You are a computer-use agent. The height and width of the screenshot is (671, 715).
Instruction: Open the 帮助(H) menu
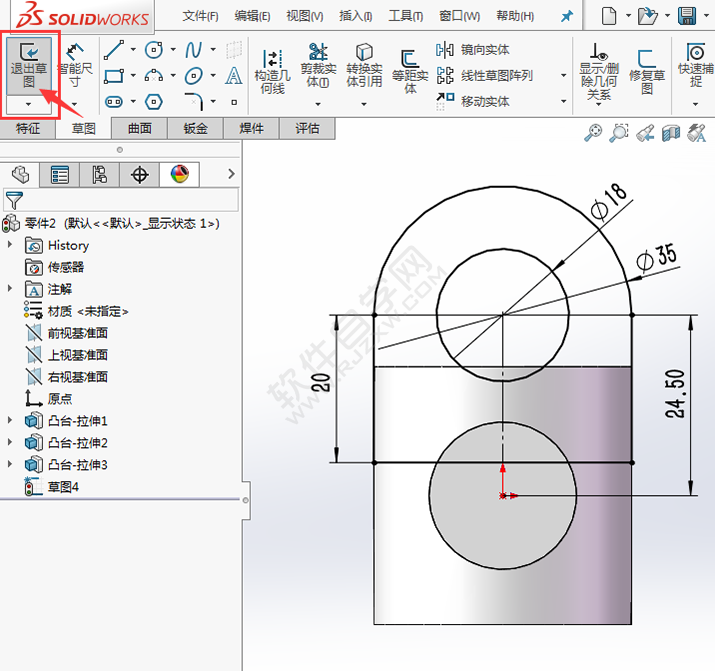click(515, 16)
